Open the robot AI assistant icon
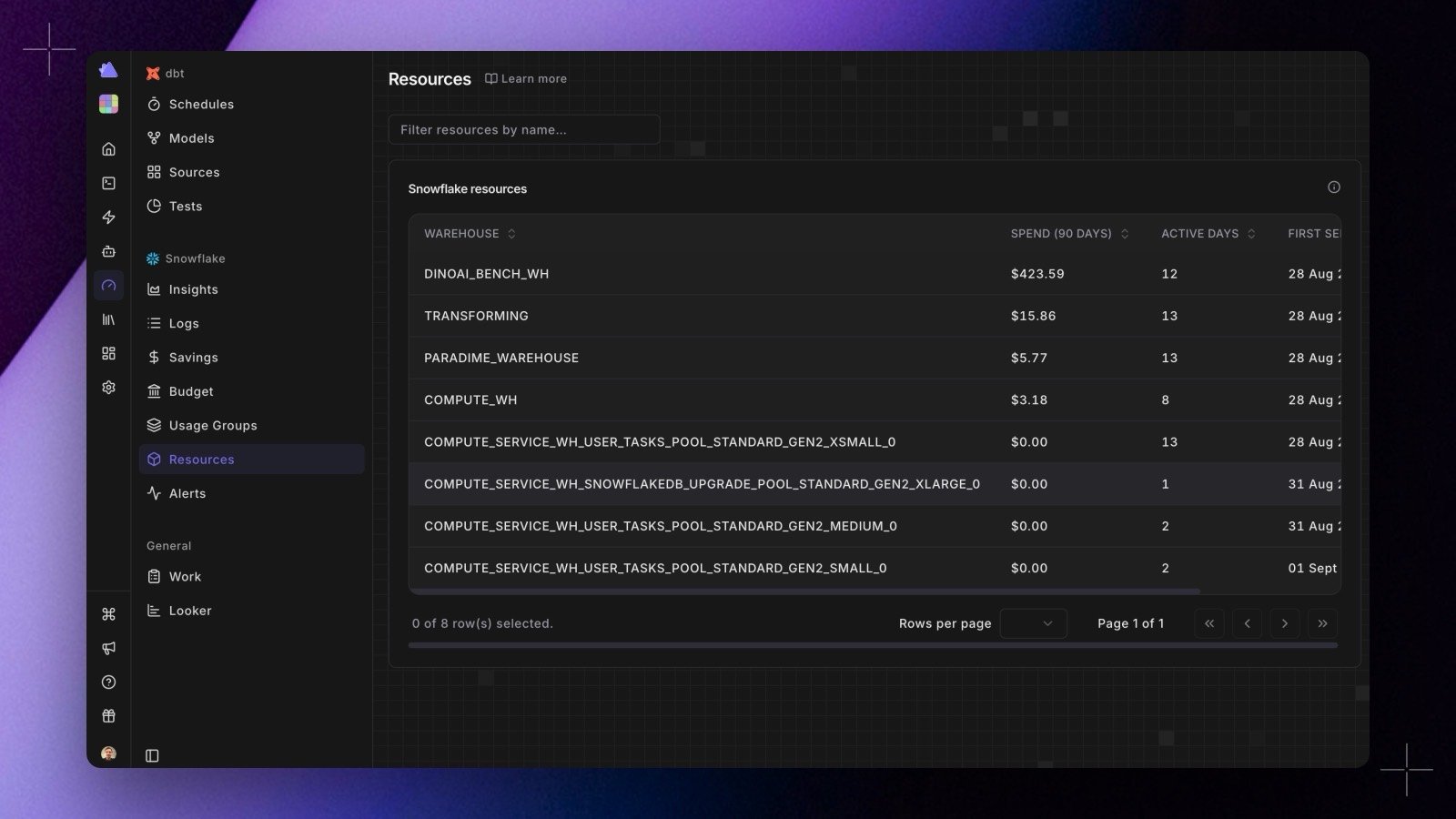 coord(108,251)
